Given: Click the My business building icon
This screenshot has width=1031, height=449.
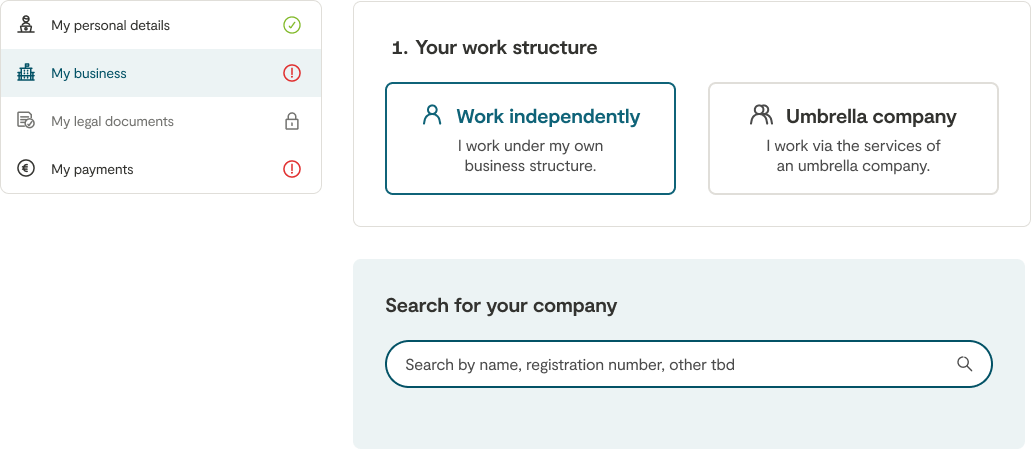Looking at the screenshot, I should tap(26, 73).
